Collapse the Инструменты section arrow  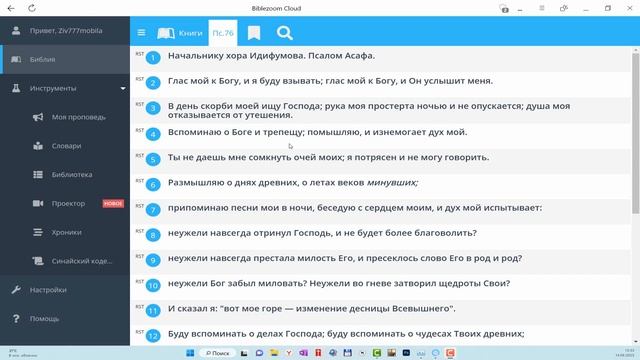point(123,89)
